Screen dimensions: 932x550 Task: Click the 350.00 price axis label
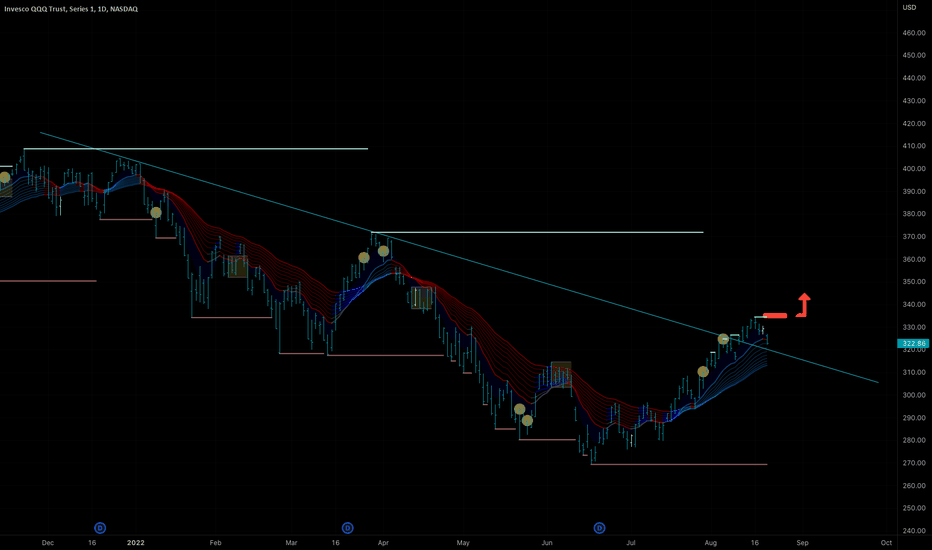pyautogui.click(x=914, y=282)
